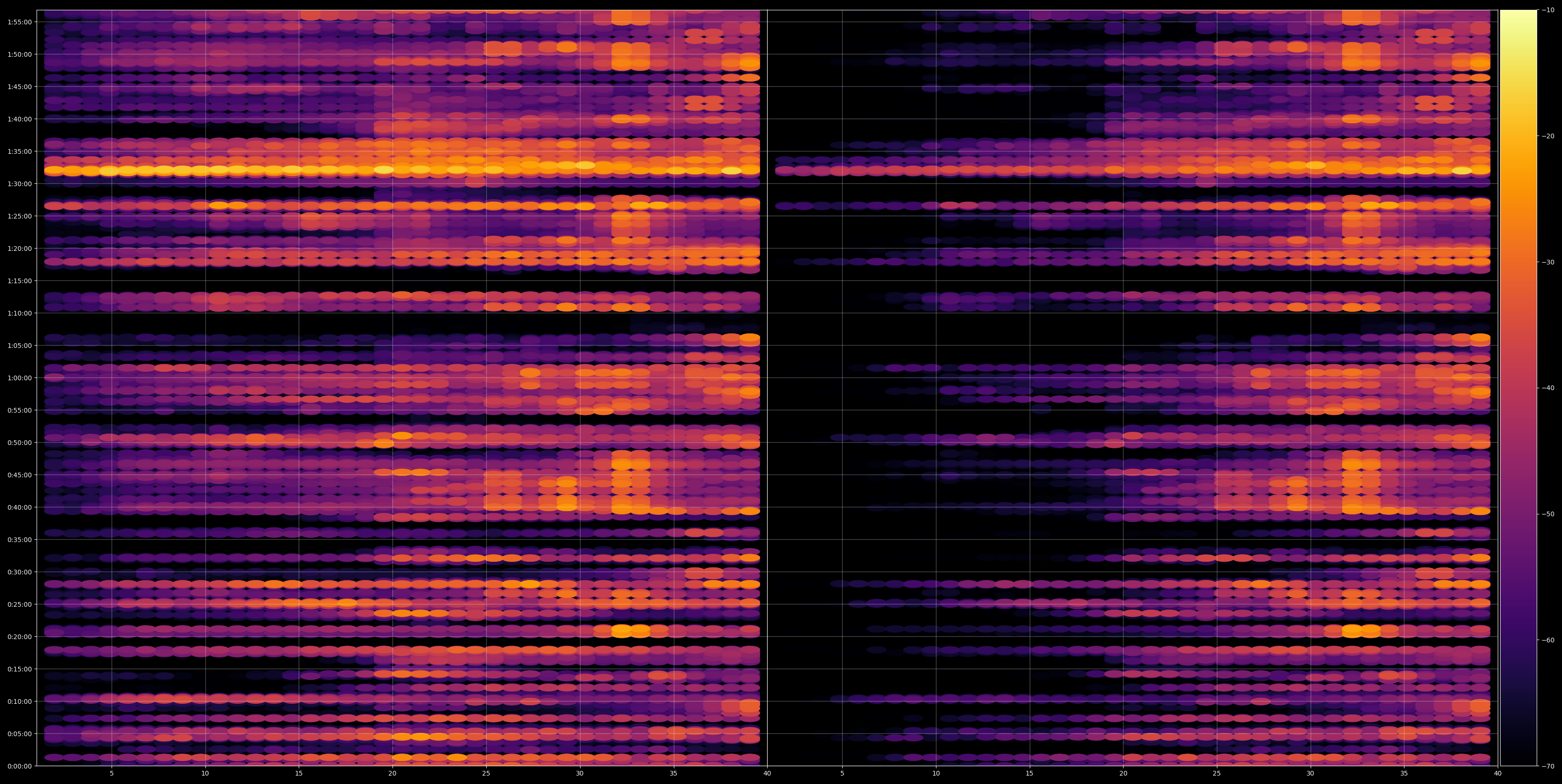Click x-axis label 15 under left heatmap

click(x=299, y=773)
